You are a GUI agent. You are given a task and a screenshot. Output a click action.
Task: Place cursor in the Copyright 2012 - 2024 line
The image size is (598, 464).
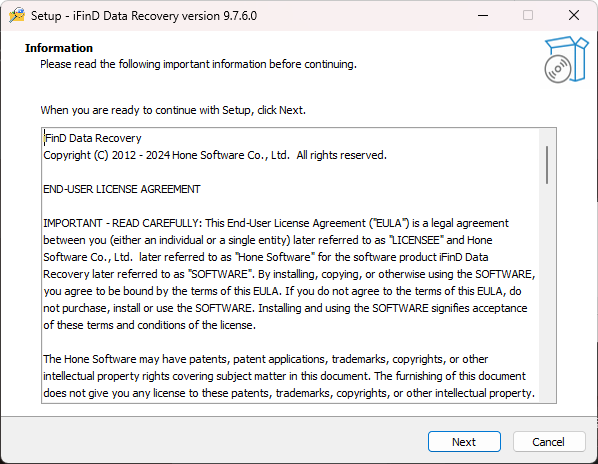click(x=215, y=155)
